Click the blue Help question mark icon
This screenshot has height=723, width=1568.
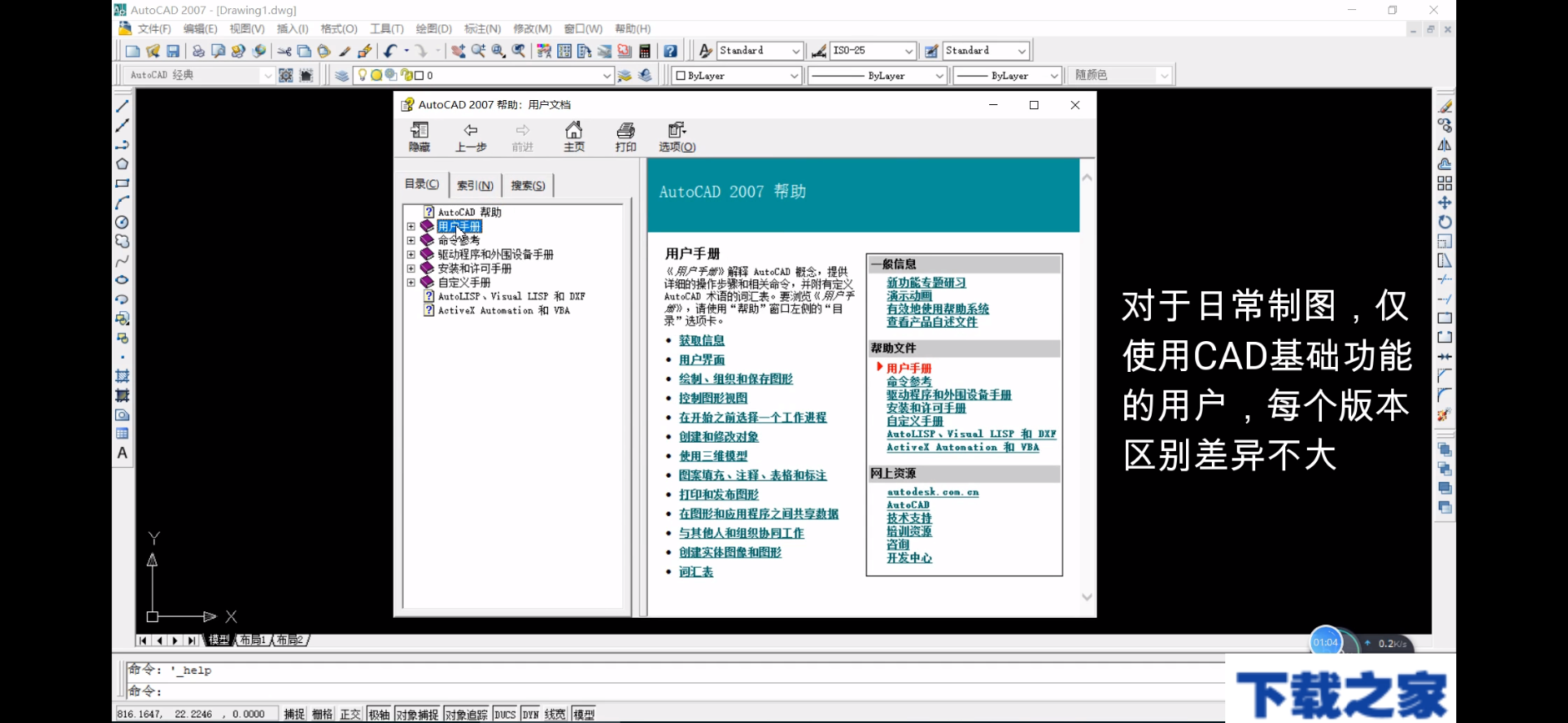click(671, 51)
